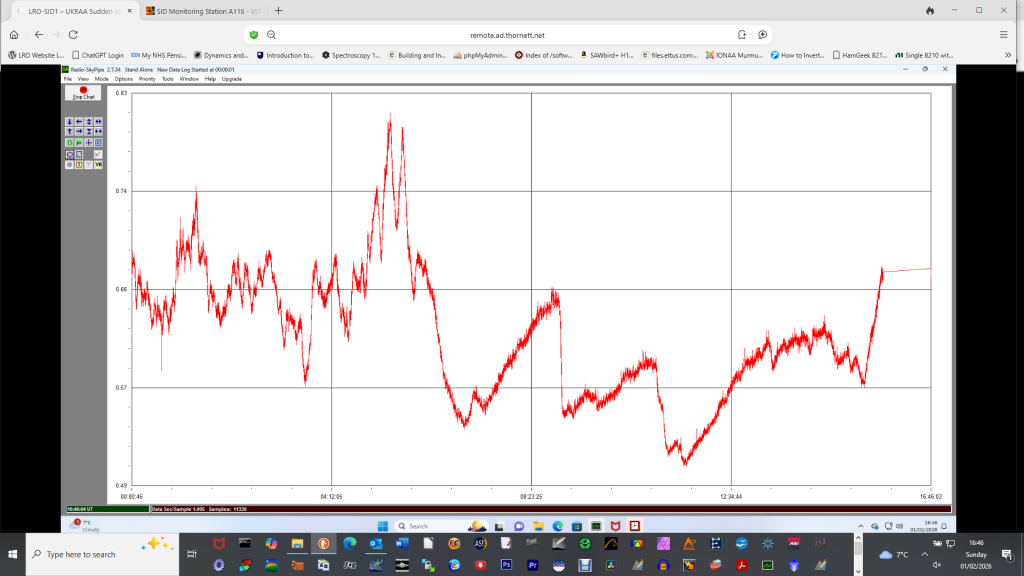This screenshot has width=1024, height=576.
Task: Click the yellow VB toolbar icon
Action: click(x=99, y=165)
